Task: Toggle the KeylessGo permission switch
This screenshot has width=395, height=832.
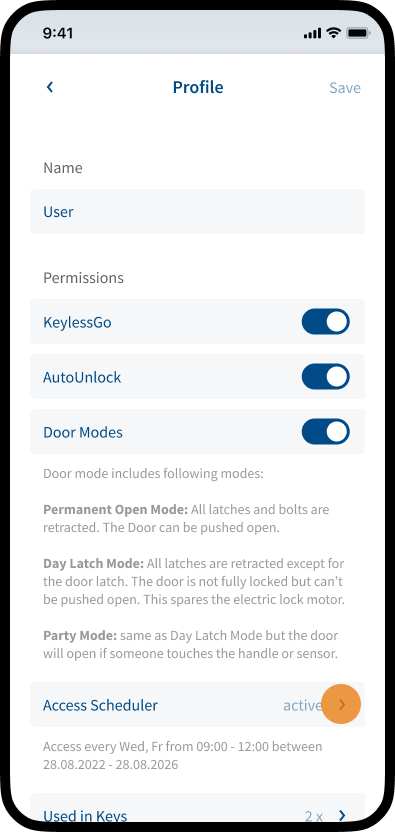Action: coord(325,322)
